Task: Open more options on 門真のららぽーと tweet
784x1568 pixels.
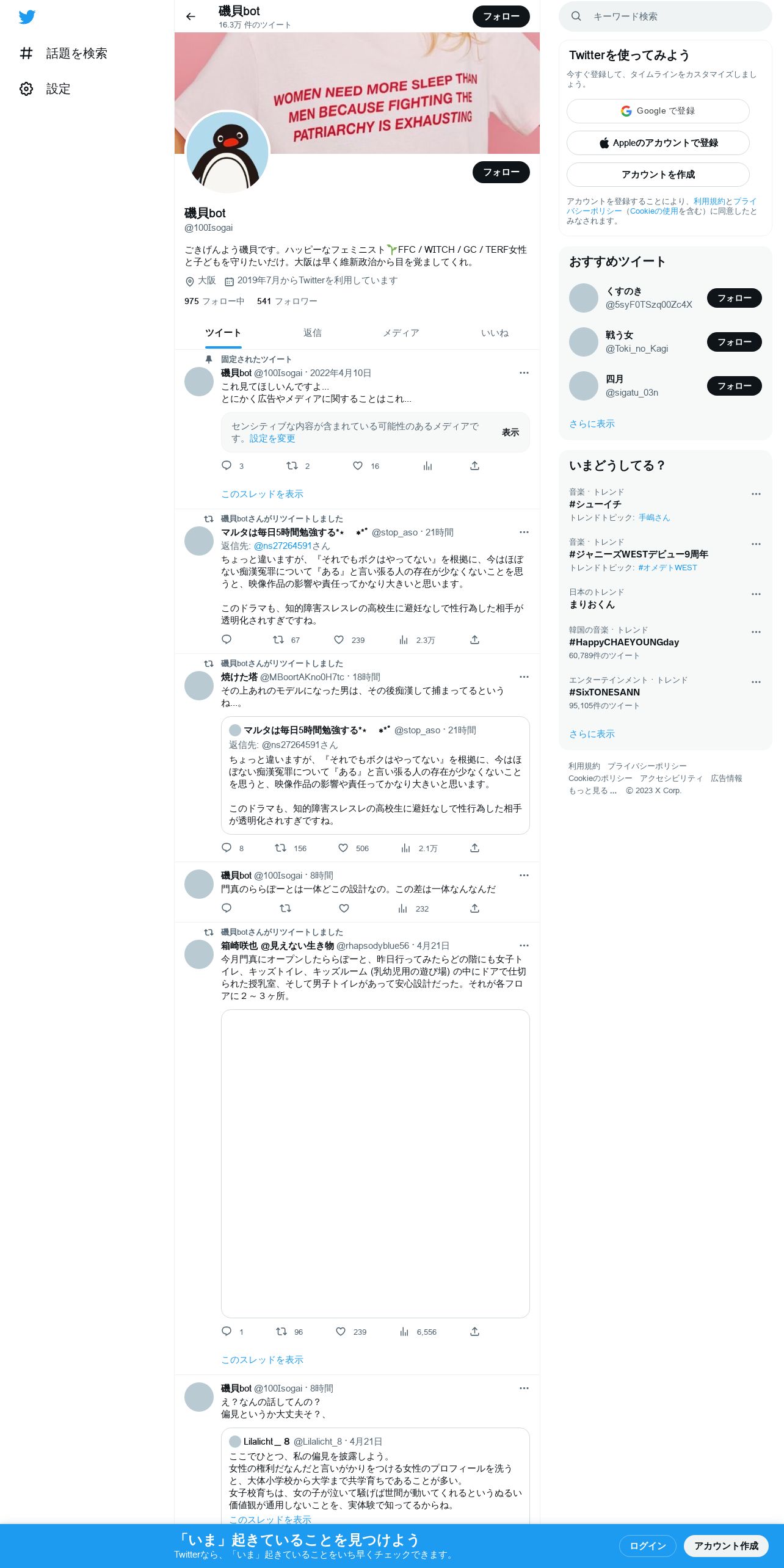Action: [x=524, y=875]
